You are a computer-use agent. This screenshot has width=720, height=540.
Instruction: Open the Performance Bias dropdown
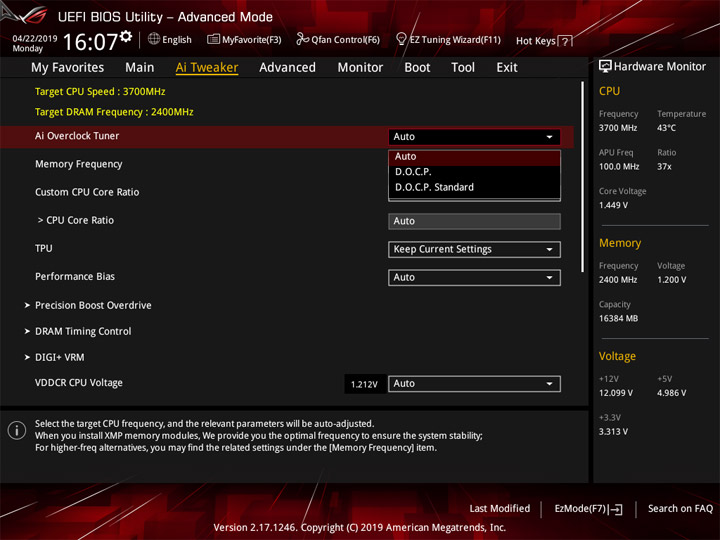coord(474,277)
